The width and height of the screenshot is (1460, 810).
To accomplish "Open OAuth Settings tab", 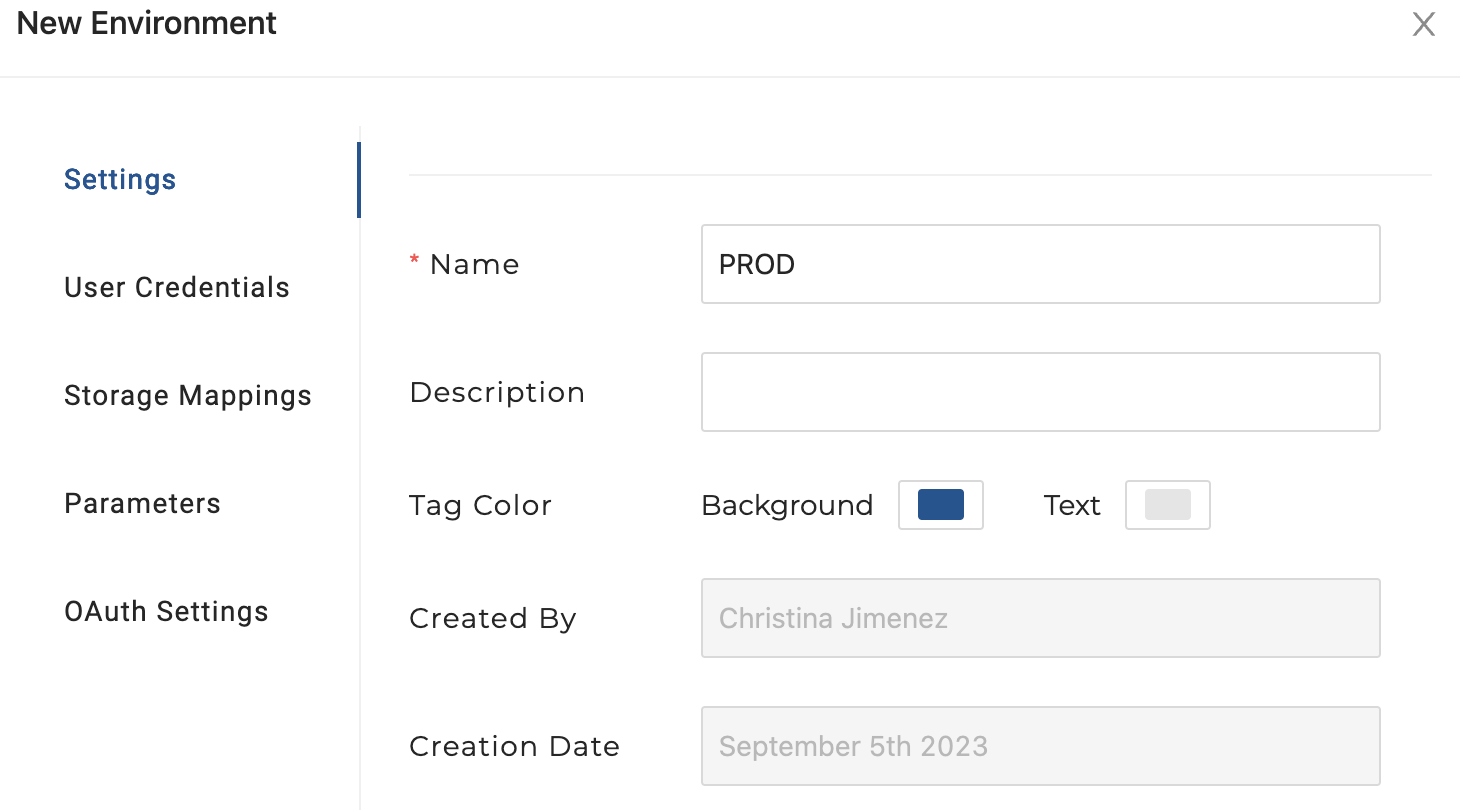I will (x=166, y=612).
